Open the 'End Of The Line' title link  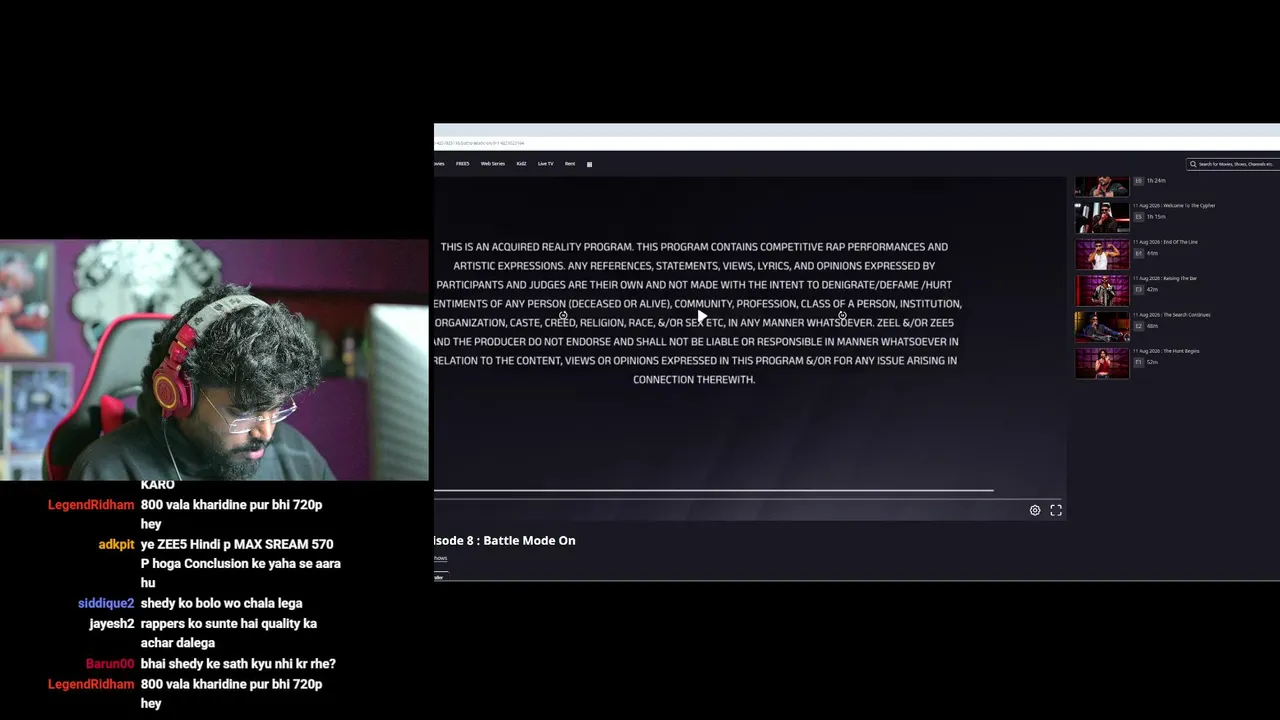1165,242
